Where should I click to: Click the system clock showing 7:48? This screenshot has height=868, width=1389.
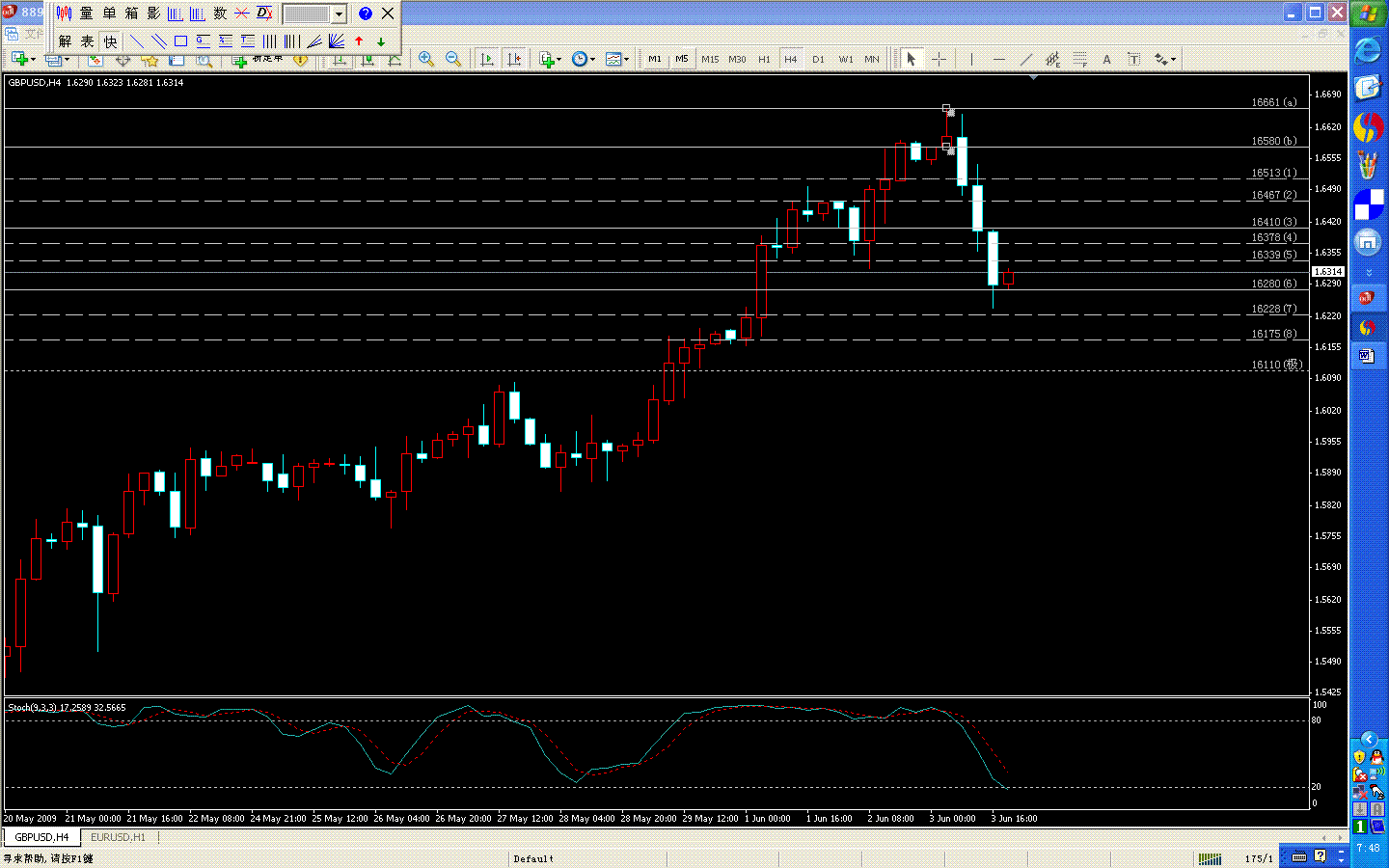coord(1368,848)
